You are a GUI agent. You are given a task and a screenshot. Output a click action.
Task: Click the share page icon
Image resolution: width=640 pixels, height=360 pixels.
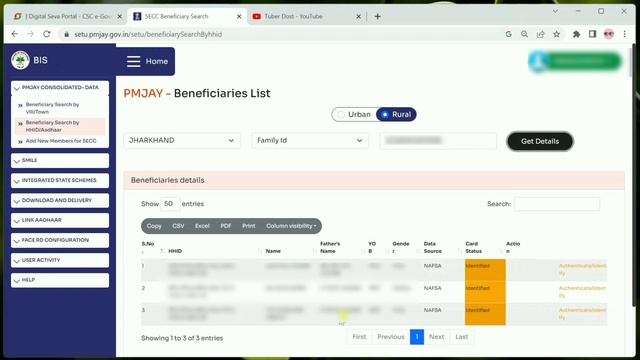pyautogui.click(x=540, y=34)
